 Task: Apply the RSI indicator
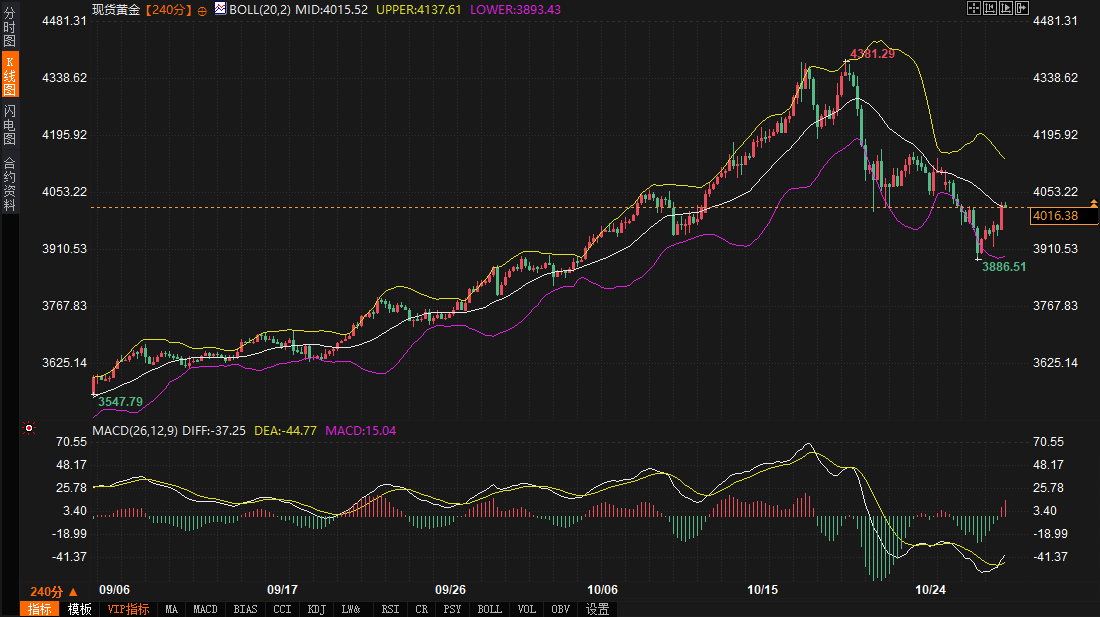pyautogui.click(x=390, y=609)
